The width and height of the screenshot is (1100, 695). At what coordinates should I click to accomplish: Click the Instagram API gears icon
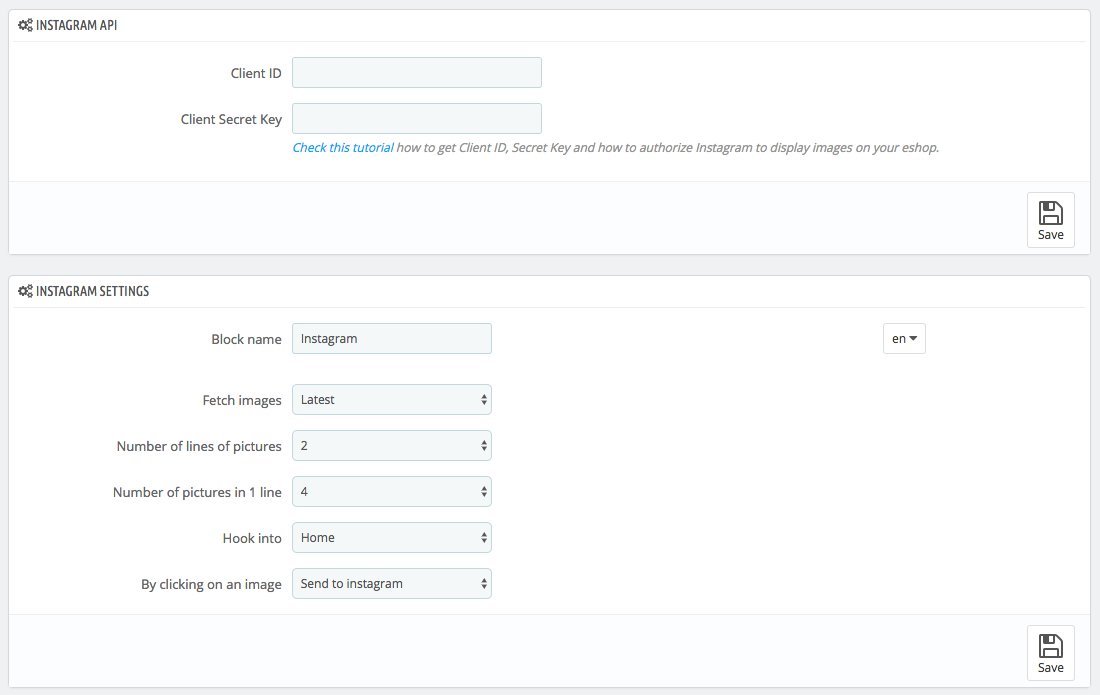click(25, 25)
